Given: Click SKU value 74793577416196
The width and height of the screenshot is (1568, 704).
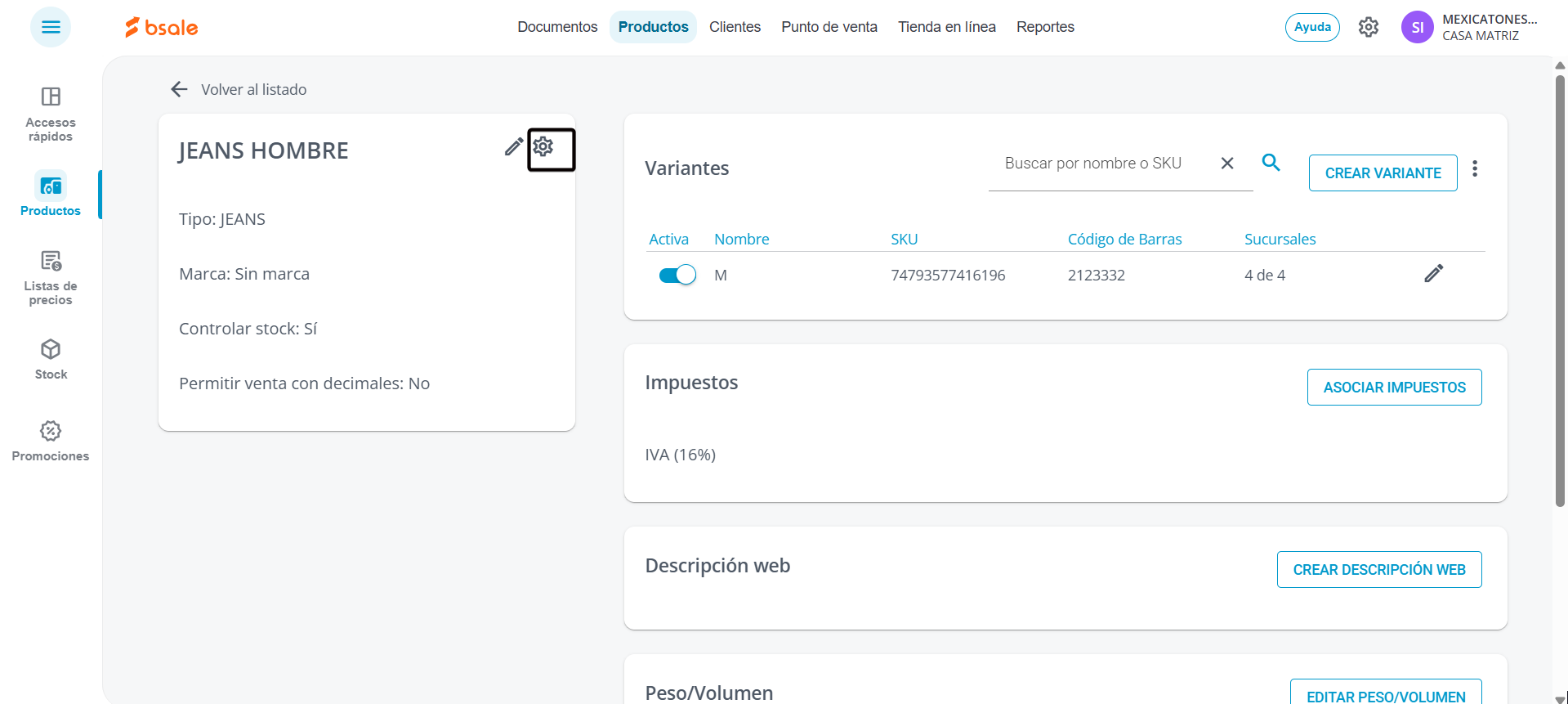Looking at the screenshot, I should (x=948, y=276).
